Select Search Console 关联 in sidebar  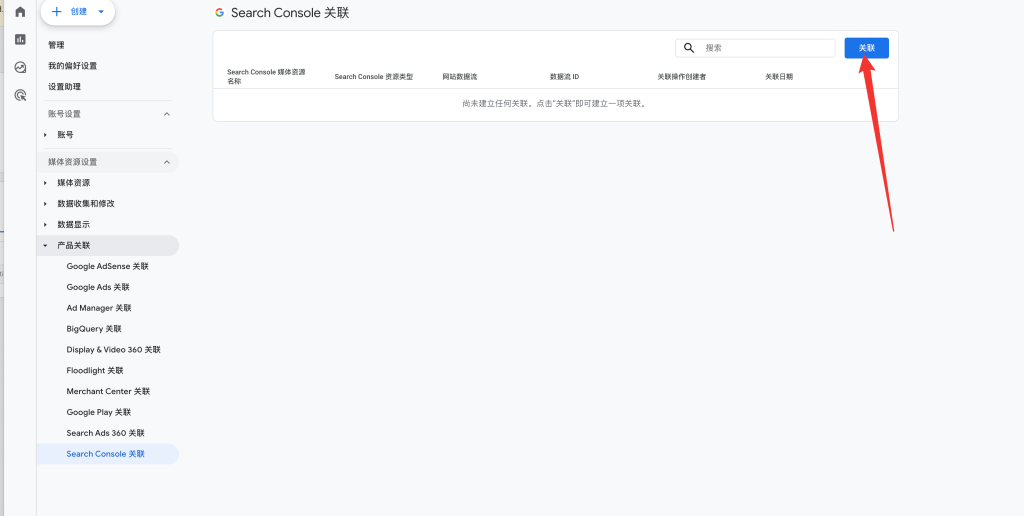[107, 454]
